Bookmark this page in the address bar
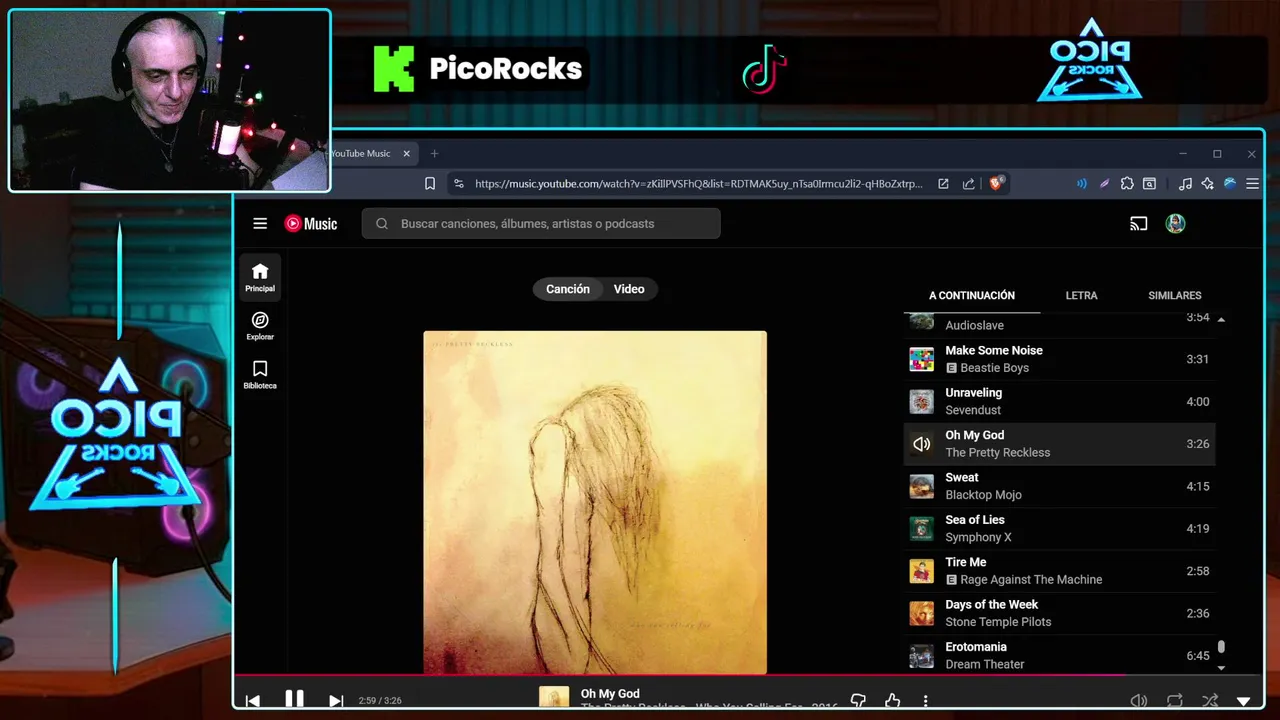 point(430,184)
